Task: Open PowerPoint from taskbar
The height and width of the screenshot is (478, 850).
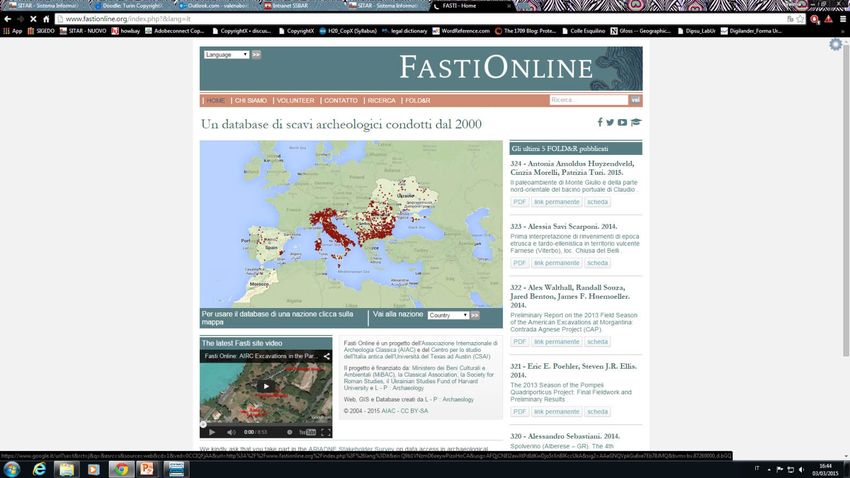Action: pos(147,469)
